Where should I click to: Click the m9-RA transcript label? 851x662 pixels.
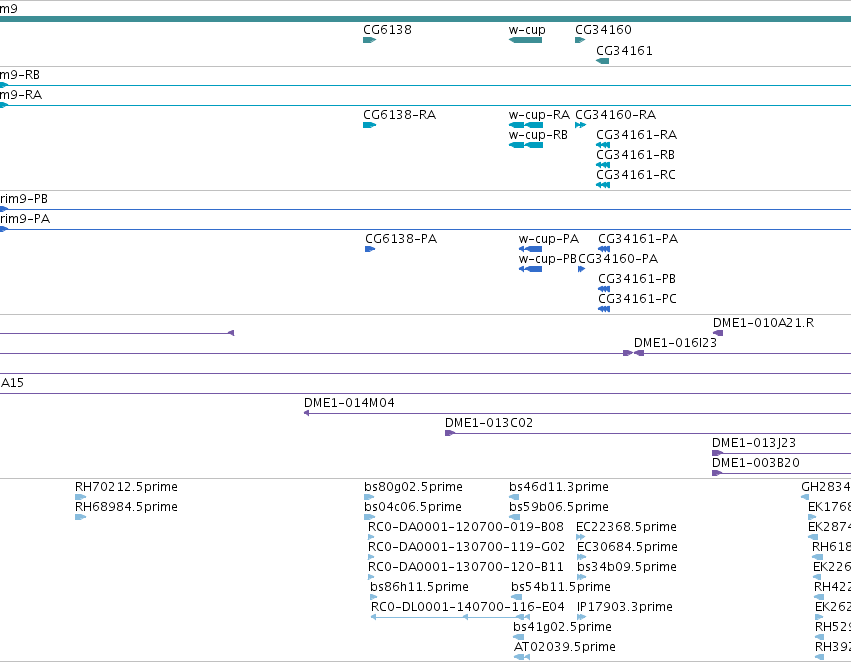pos(21,95)
